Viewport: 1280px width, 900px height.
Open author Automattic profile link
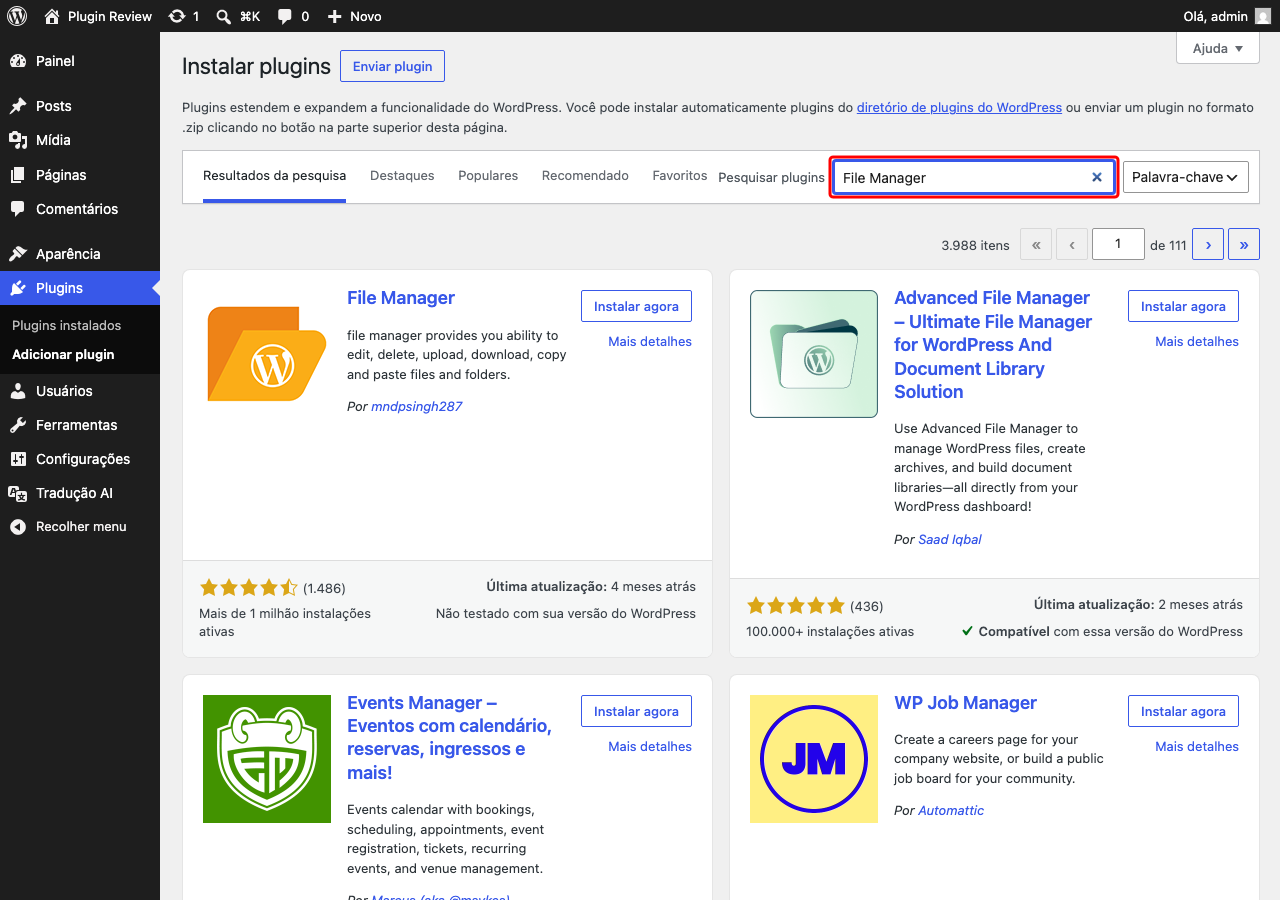pos(951,811)
